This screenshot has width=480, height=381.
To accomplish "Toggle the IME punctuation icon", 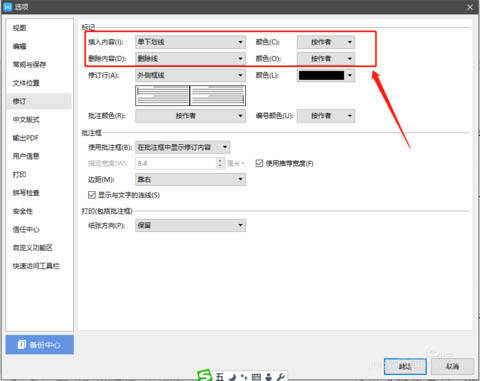I will (x=244, y=377).
